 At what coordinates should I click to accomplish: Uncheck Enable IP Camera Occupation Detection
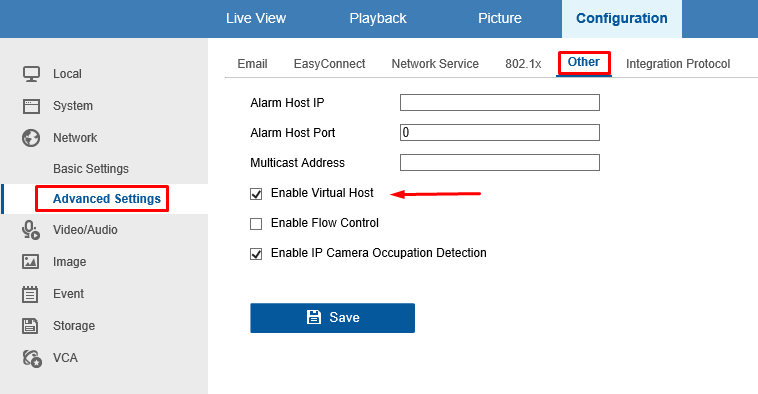pyautogui.click(x=256, y=254)
